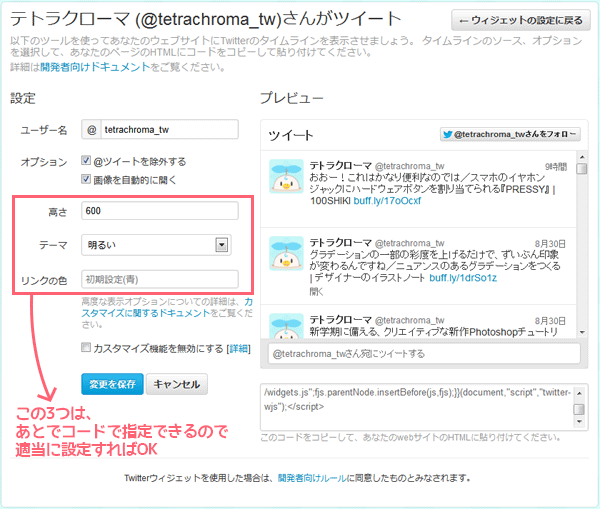Toggle the auto-expand images checkbox
The height and width of the screenshot is (509, 600).
coord(86,179)
